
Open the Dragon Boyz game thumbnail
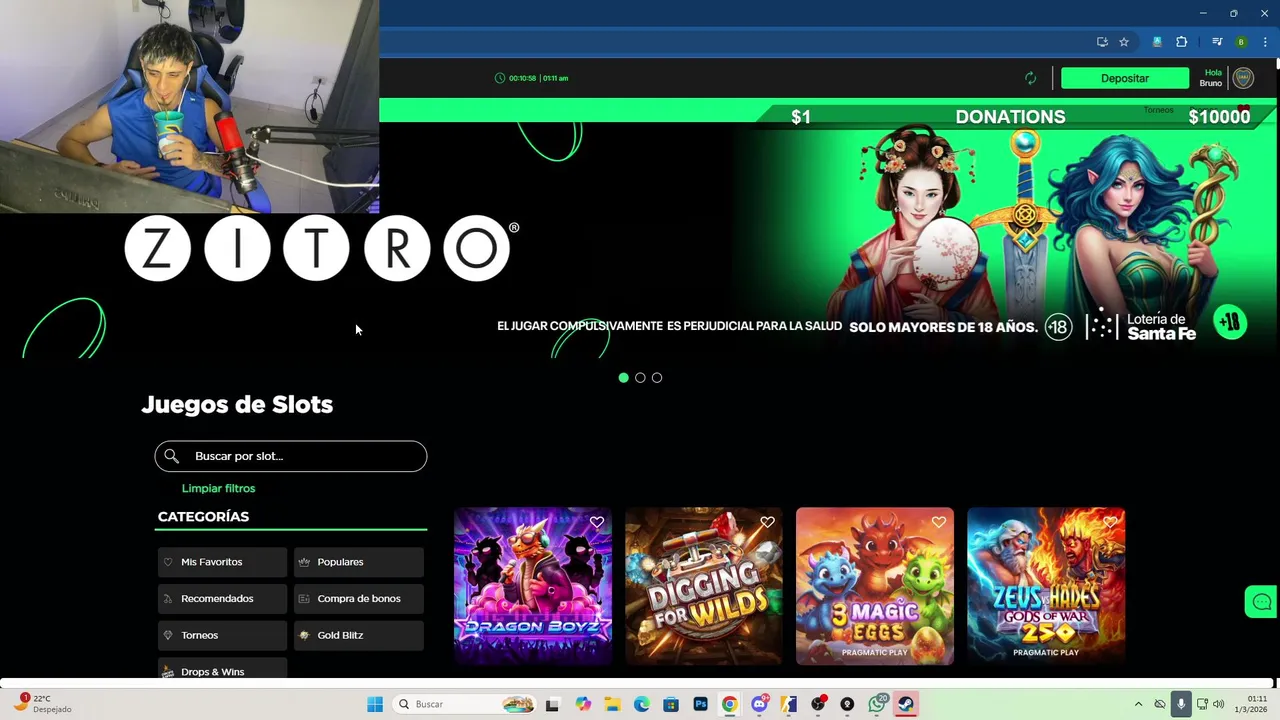click(533, 586)
